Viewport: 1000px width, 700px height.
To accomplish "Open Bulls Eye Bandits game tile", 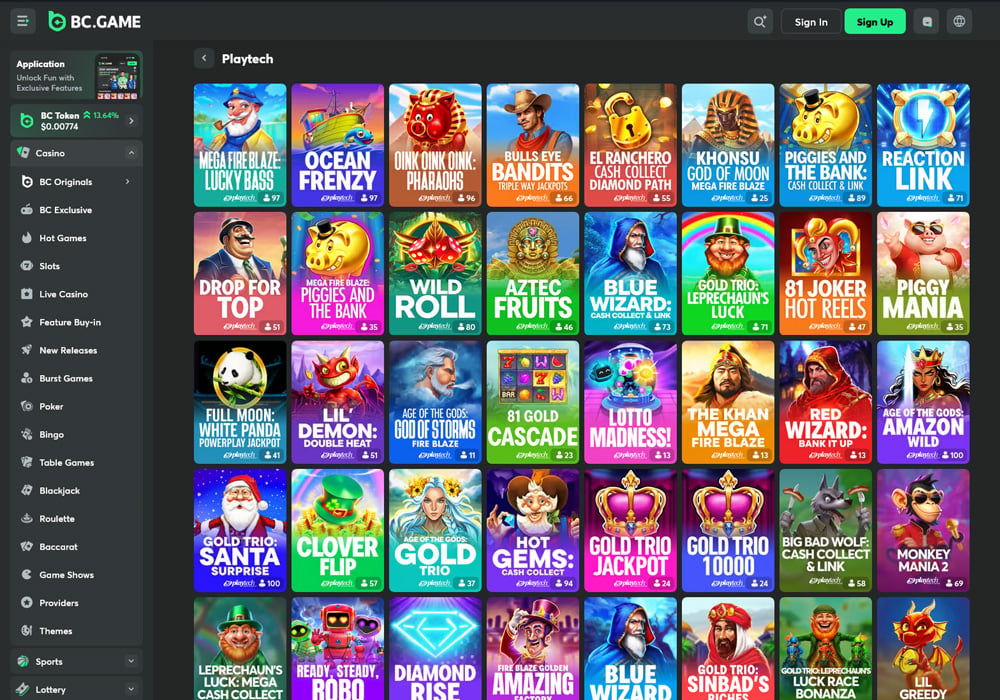I will (x=533, y=145).
